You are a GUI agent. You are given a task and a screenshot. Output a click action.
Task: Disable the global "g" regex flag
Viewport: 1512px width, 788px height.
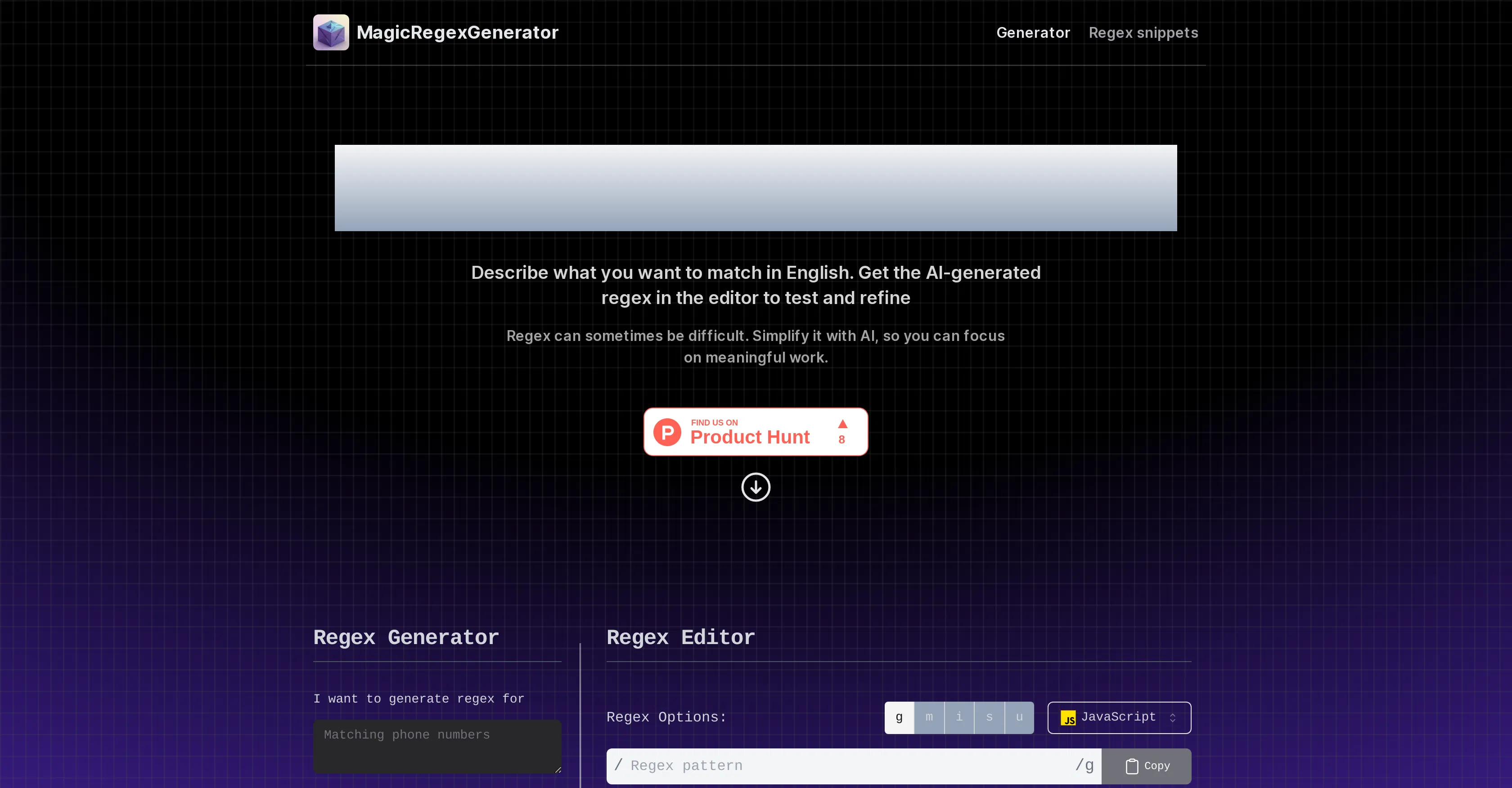pyautogui.click(x=899, y=717)
